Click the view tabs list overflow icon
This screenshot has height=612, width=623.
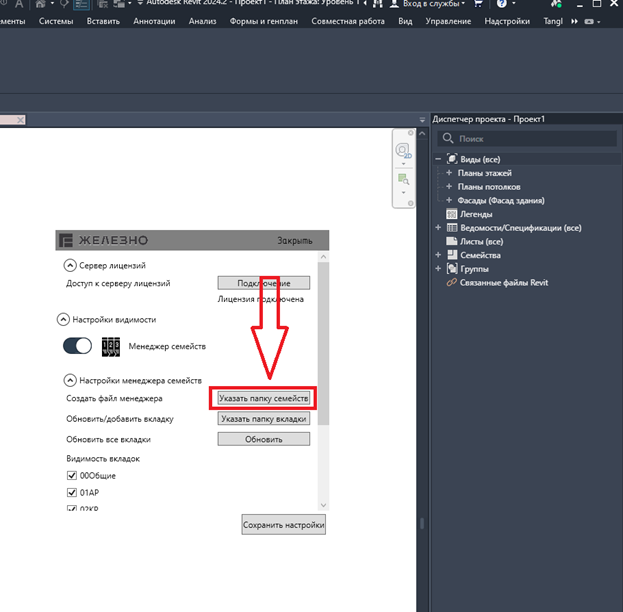tap(422, 120)
